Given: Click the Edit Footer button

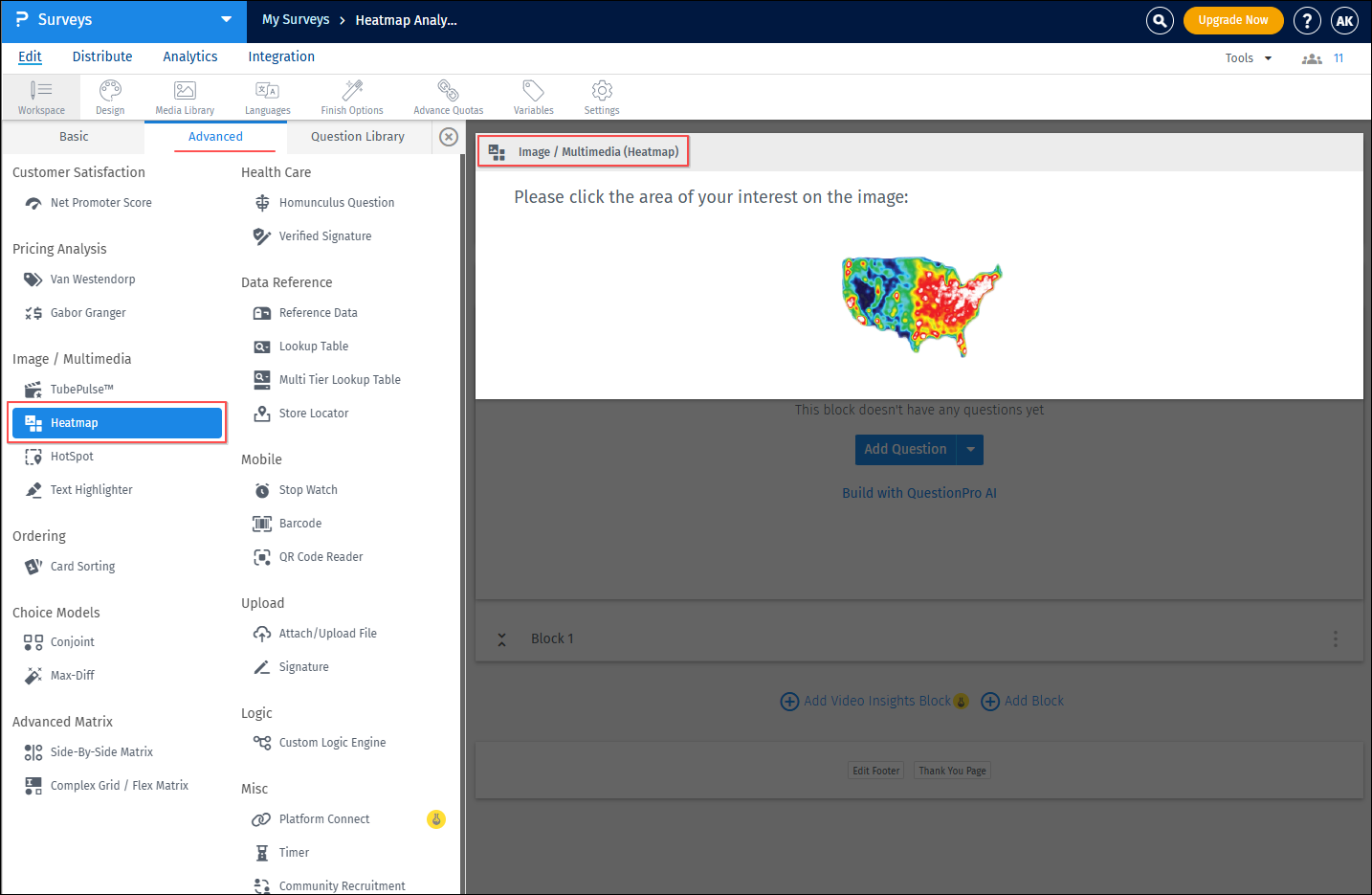Looking at the screenshot, I should 876,771.
